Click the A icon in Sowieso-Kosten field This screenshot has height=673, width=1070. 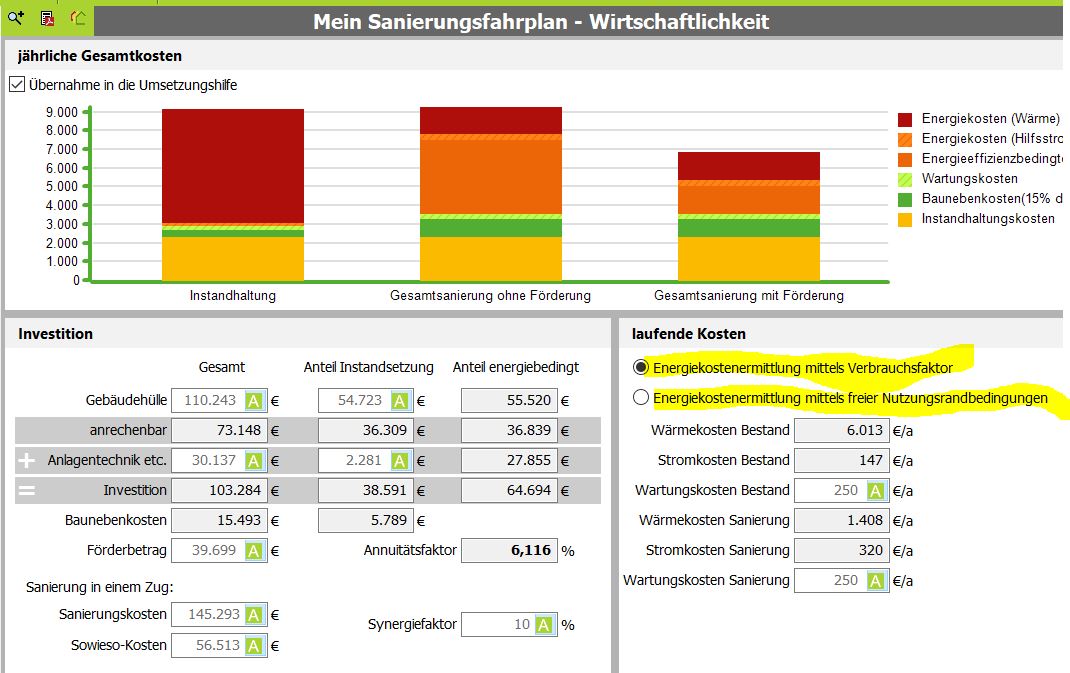point(254,646)
